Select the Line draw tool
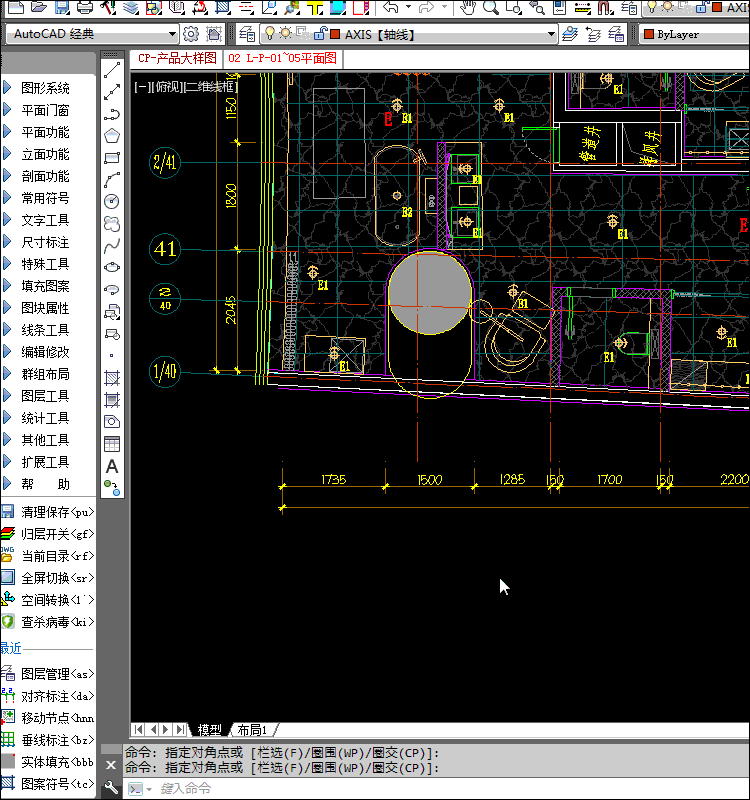This screenshot has height=800, width=750. (112, 70)
